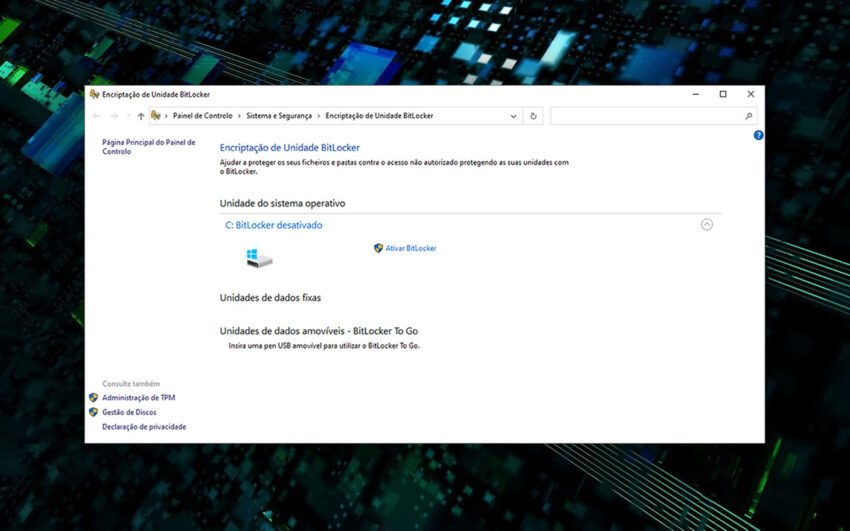Click the Windows C: drive icon
The height and width of the screenshot is (531, 850).
coord(259,258)
